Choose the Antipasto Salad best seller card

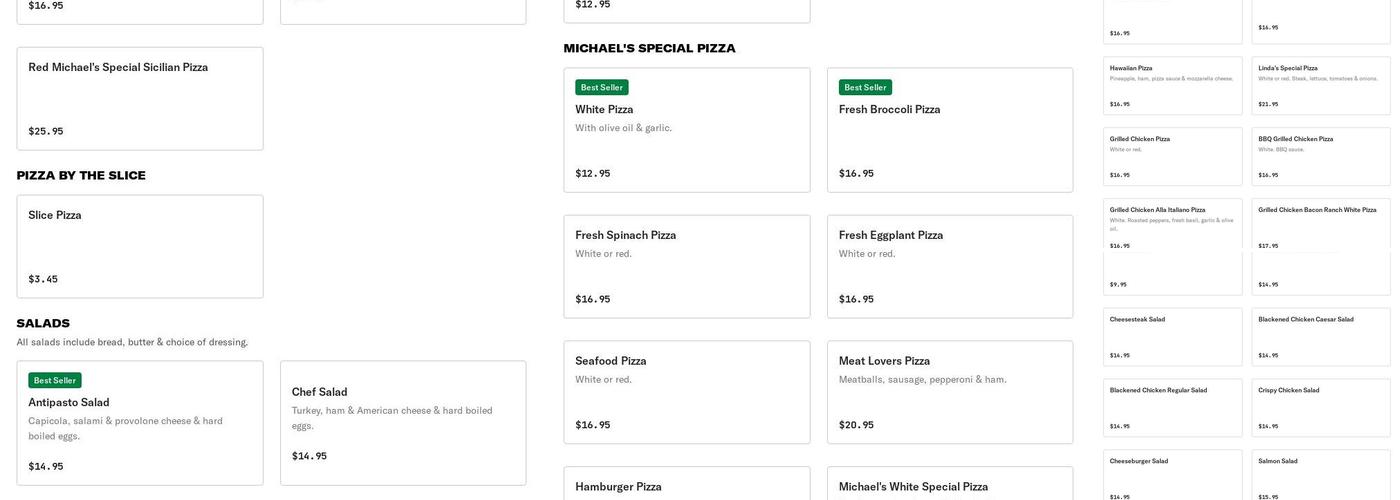140,423
